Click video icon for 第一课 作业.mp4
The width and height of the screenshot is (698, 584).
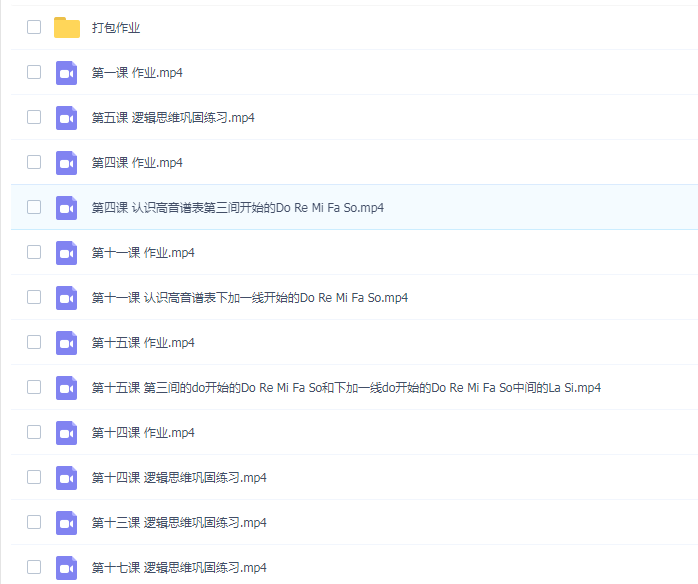[66, 73]
